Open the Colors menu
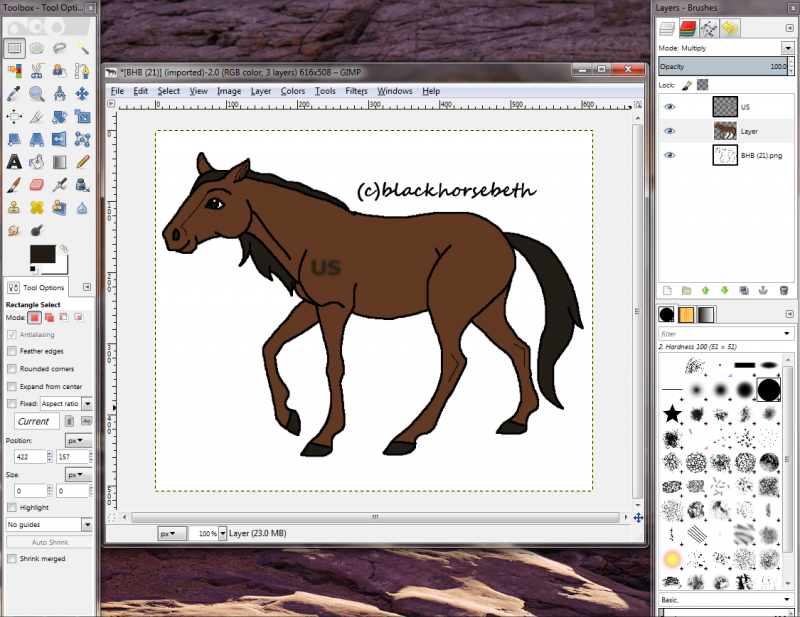800x617 pixels. point(292,91)
